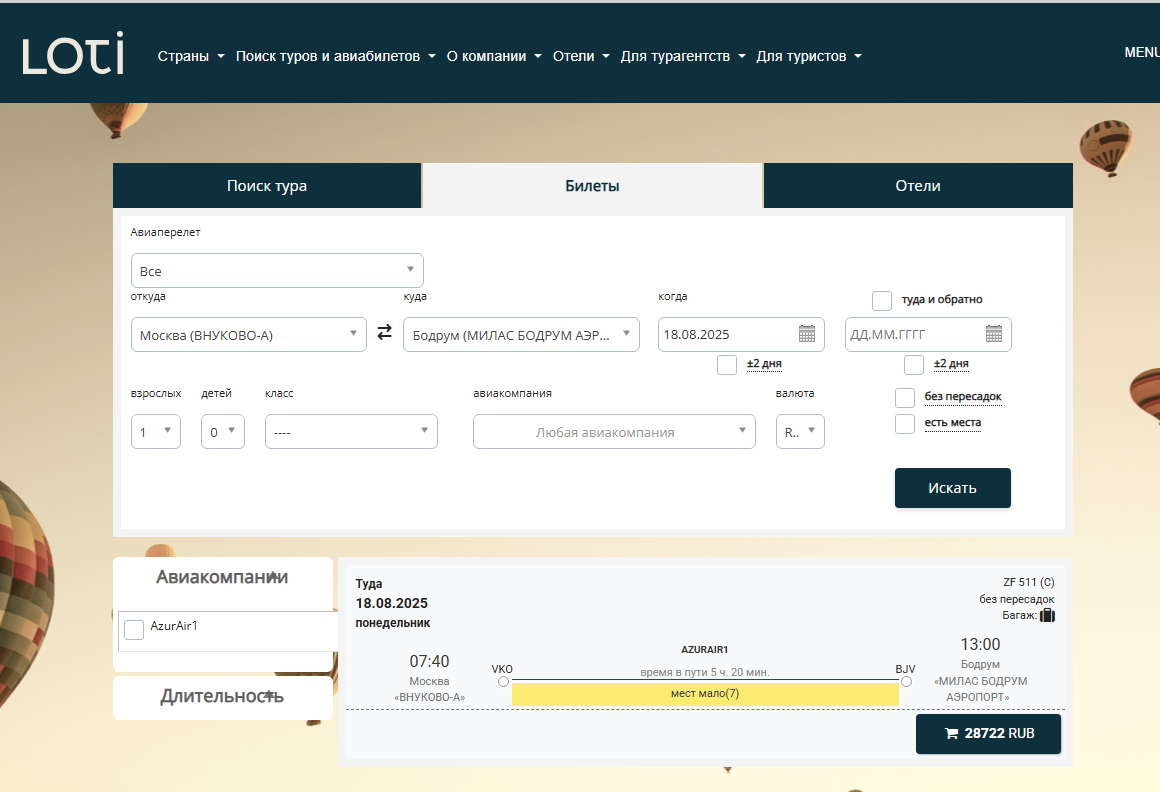This screenshot has height=792, width=1160.
Task: Click the departure time 07:40
Action: pos(430,661)
